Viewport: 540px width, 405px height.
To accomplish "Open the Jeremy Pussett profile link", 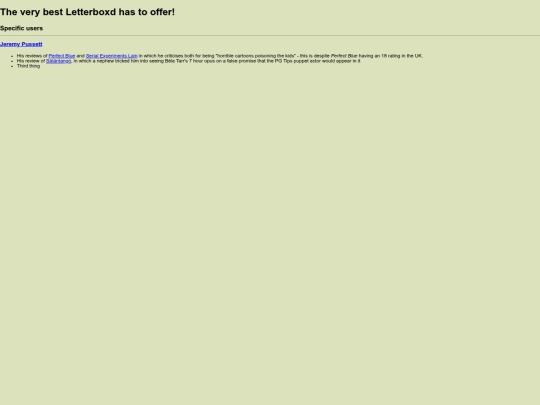I will (x=21, y=44).
